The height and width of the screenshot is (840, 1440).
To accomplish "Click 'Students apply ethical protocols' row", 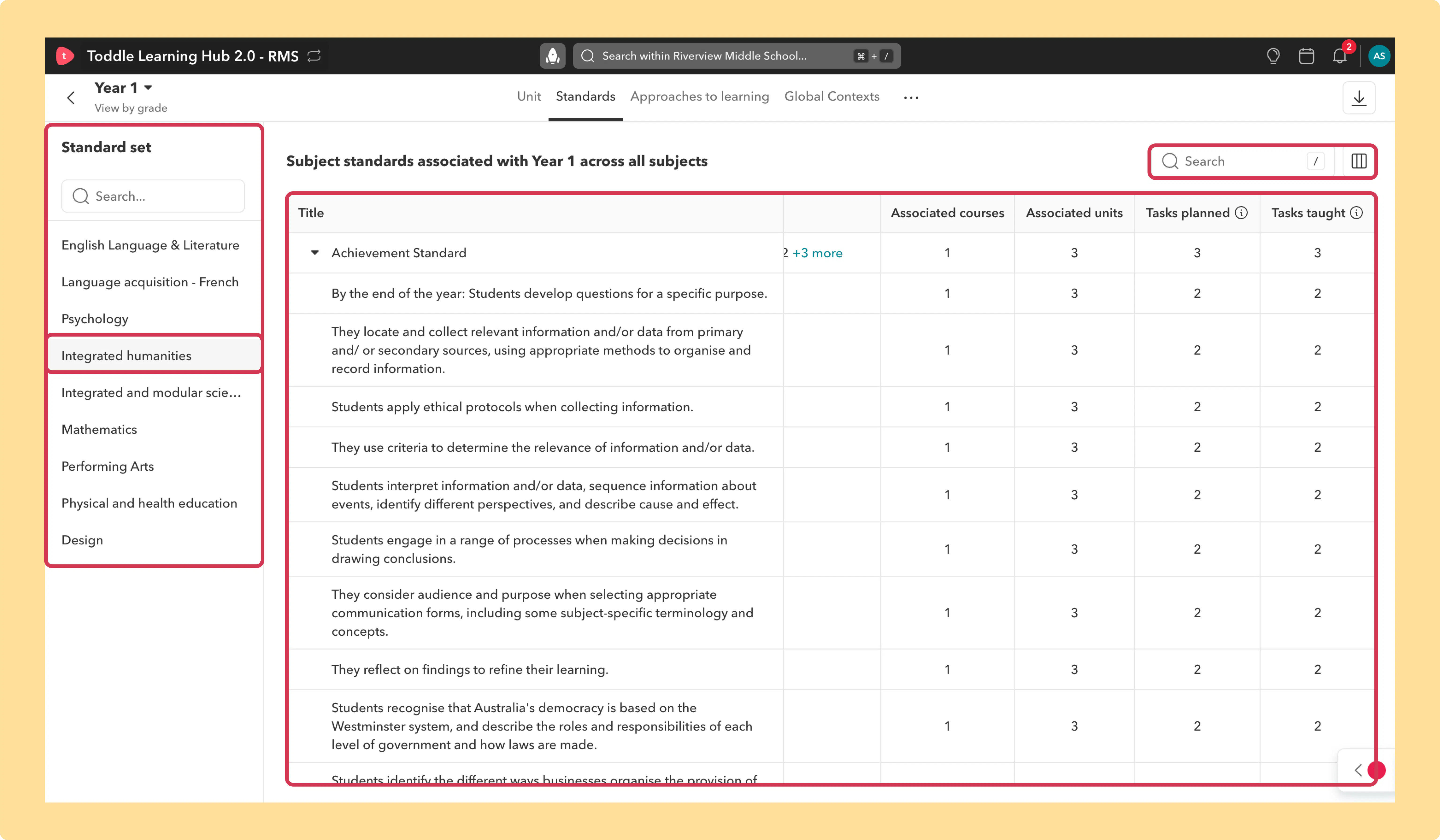I will (x=831, y=407).
